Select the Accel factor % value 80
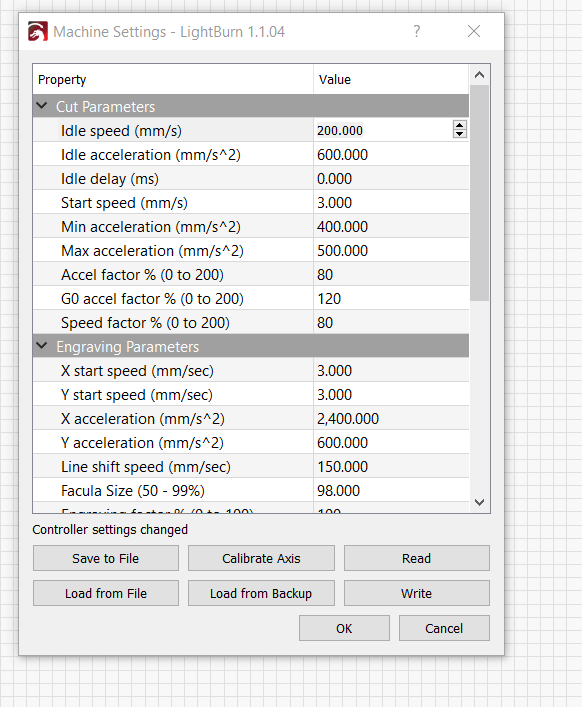Image resolution: width=582 pixels, height=707 pixels. [325, 275]
